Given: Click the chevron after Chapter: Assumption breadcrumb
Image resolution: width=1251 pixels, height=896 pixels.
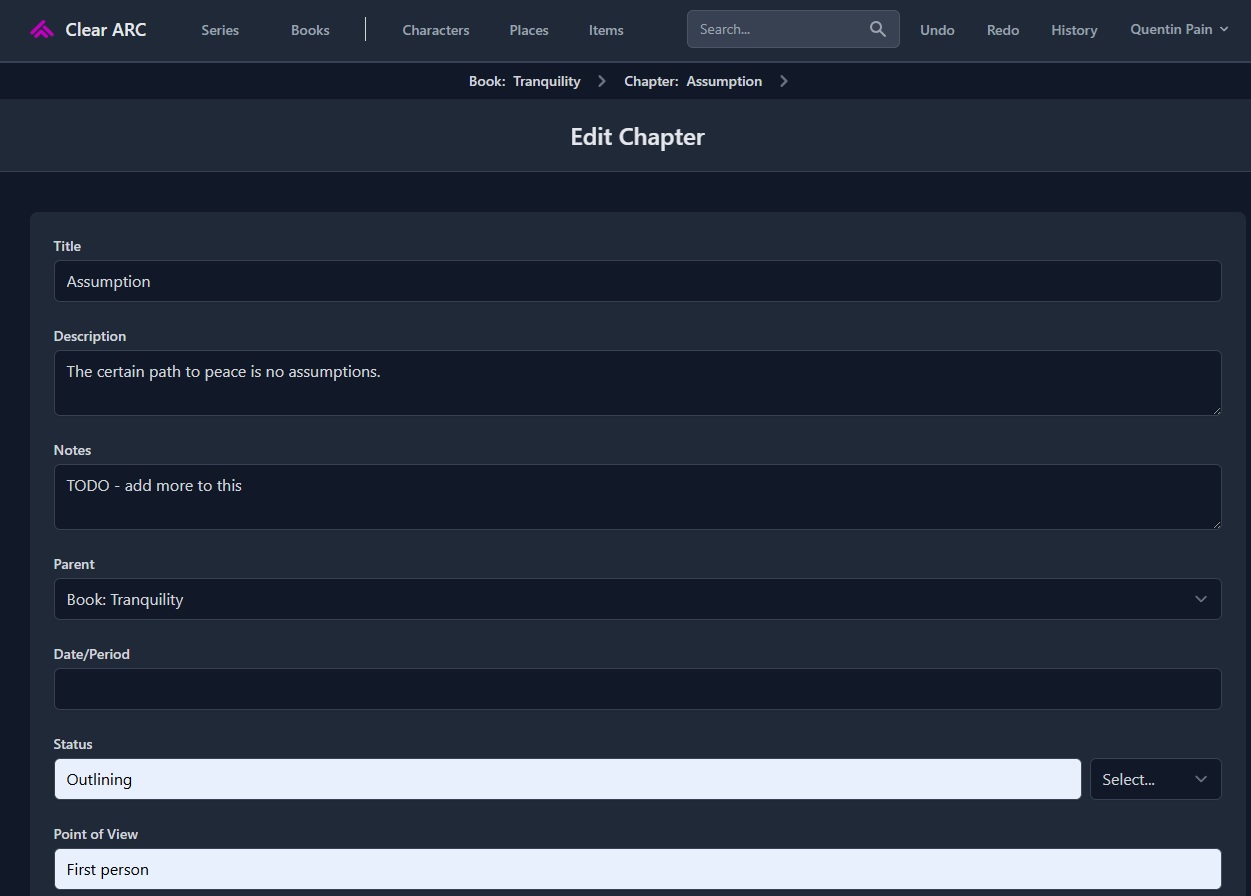Looking at the screenshot, I should click(784, 81).
